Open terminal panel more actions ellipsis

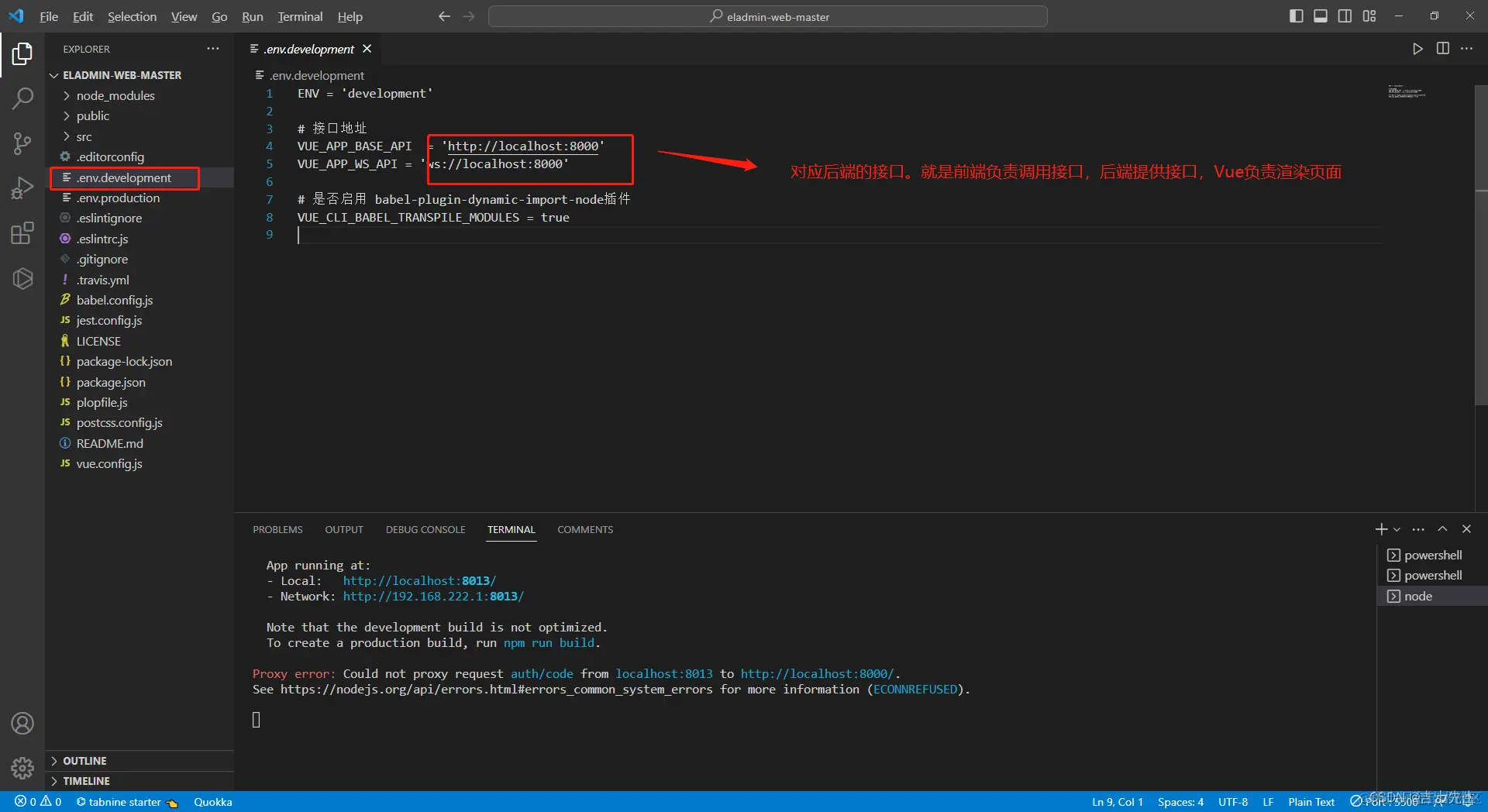[1418, 529]
